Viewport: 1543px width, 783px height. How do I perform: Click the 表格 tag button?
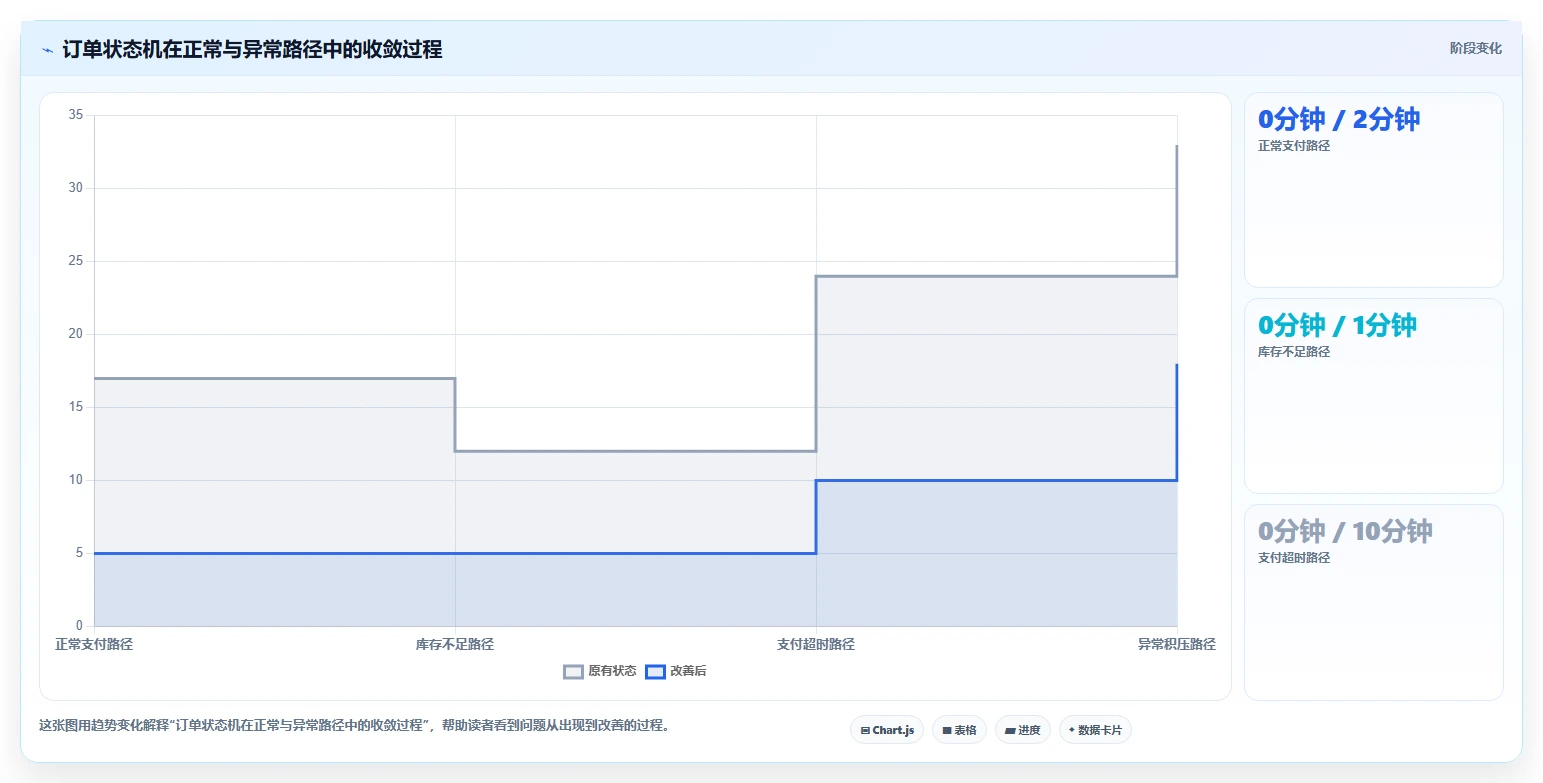(959, 730)
